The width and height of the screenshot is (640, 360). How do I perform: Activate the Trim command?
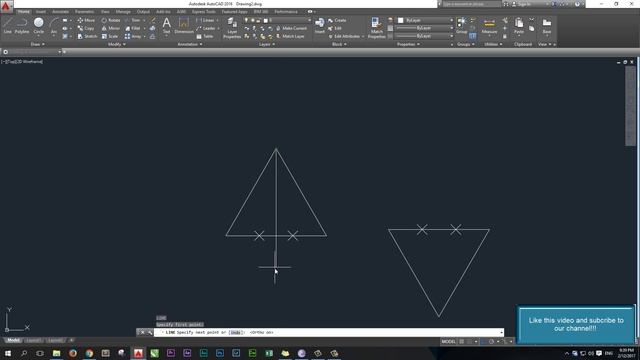133,20
